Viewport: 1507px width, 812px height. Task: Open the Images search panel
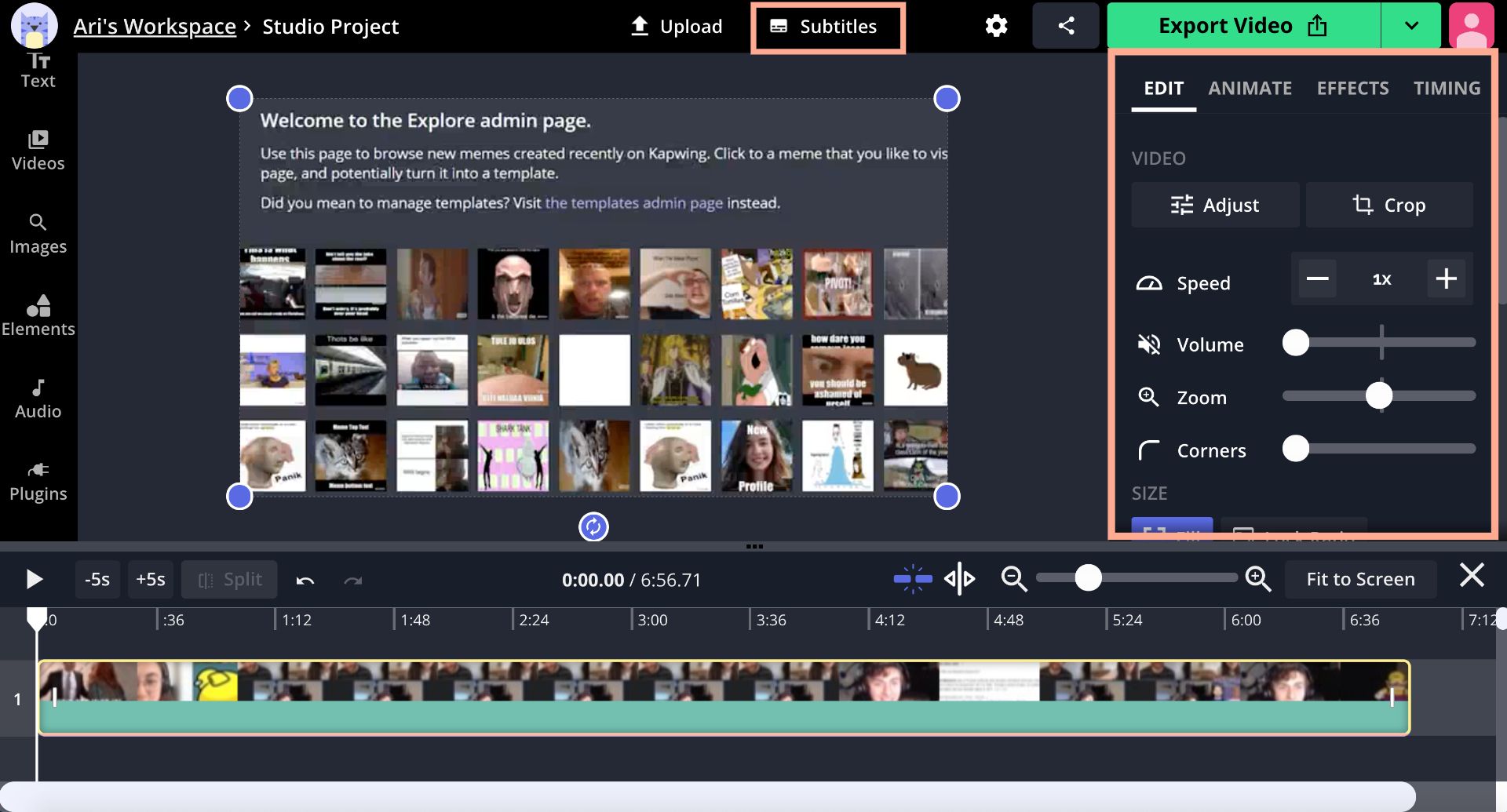(38, 234)
